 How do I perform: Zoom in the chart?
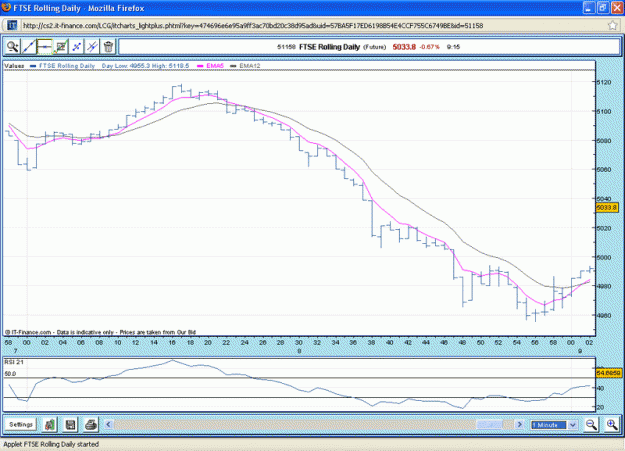611,424
